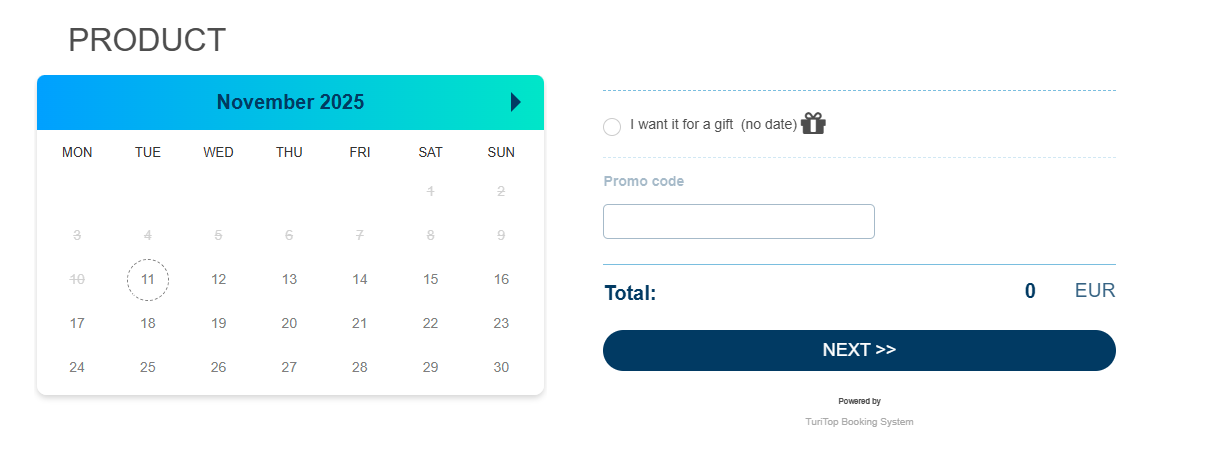This screenshot has width=1215, height=473.
Task: Select Friday November 14
Action: click(360, 280)
